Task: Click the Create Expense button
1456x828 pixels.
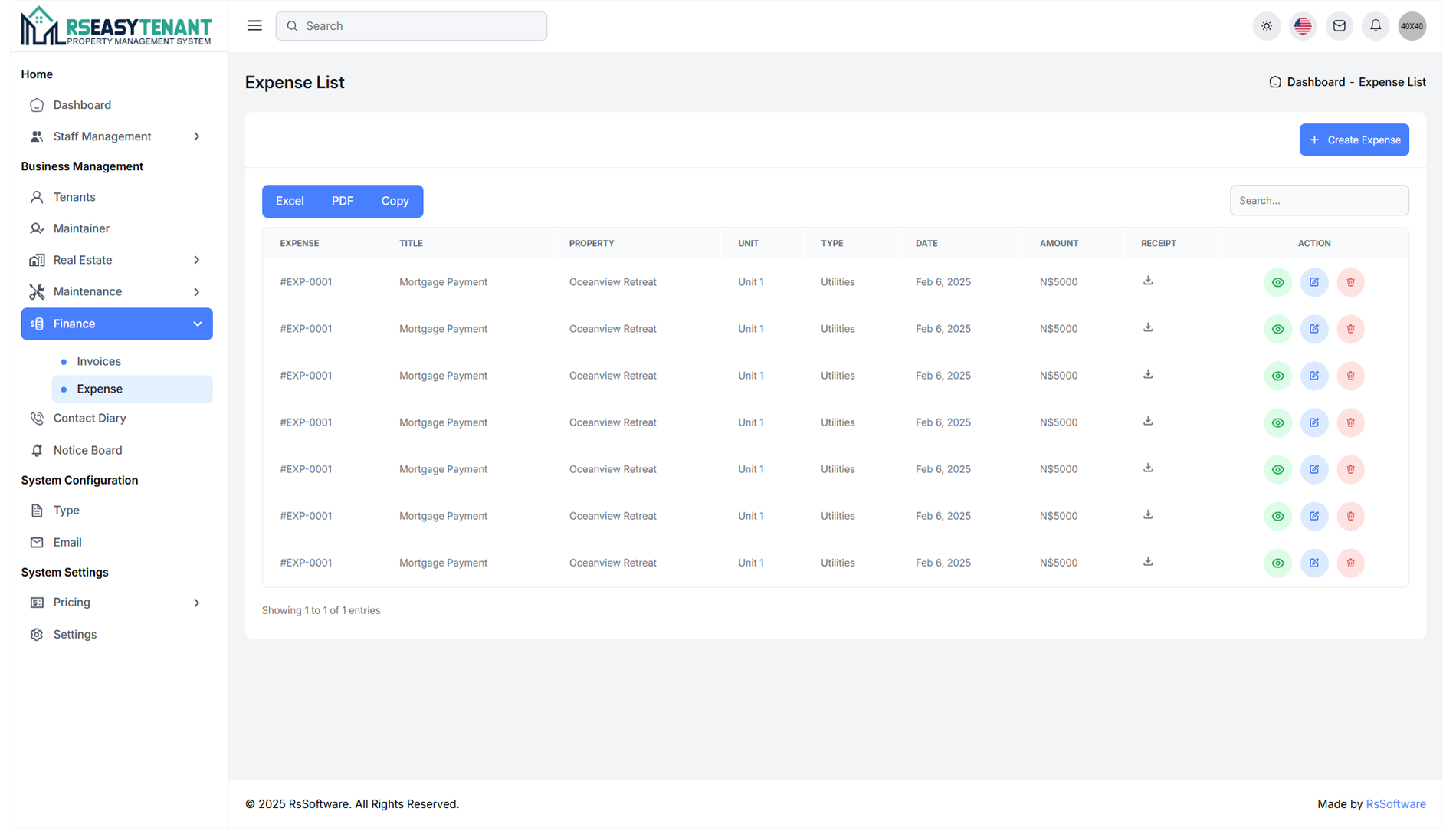Action: click(x=1353, y=140)
